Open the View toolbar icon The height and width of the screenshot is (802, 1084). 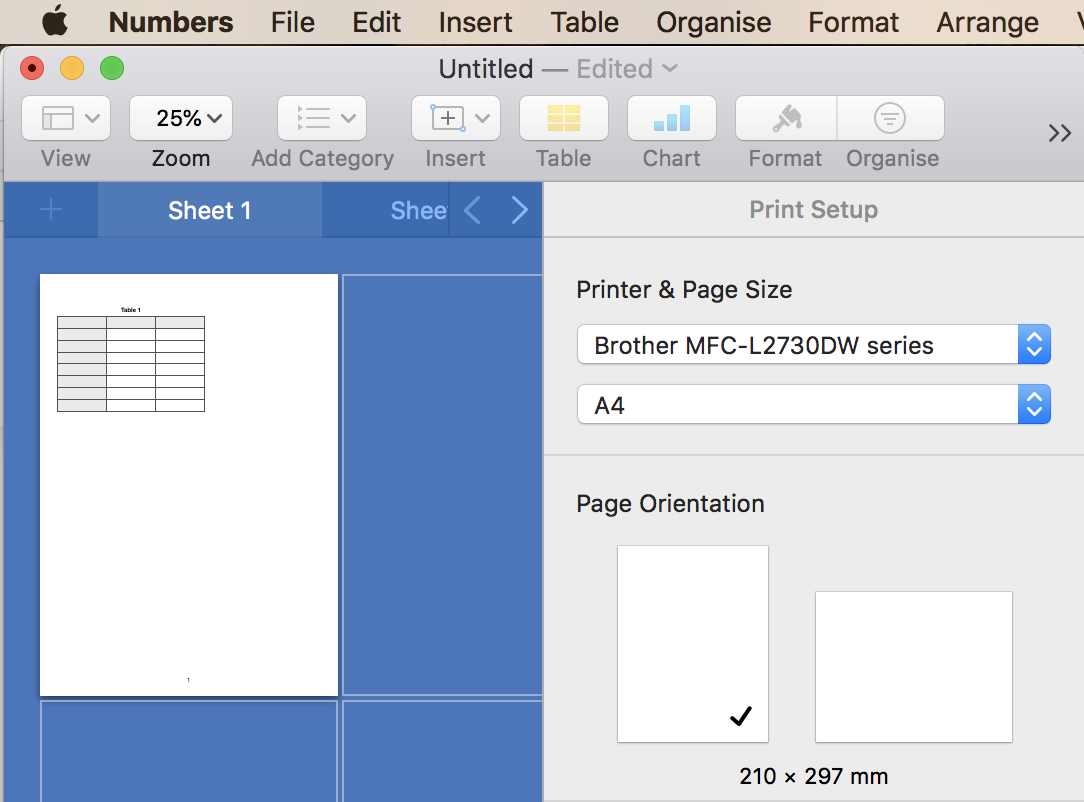coord(66,119)
